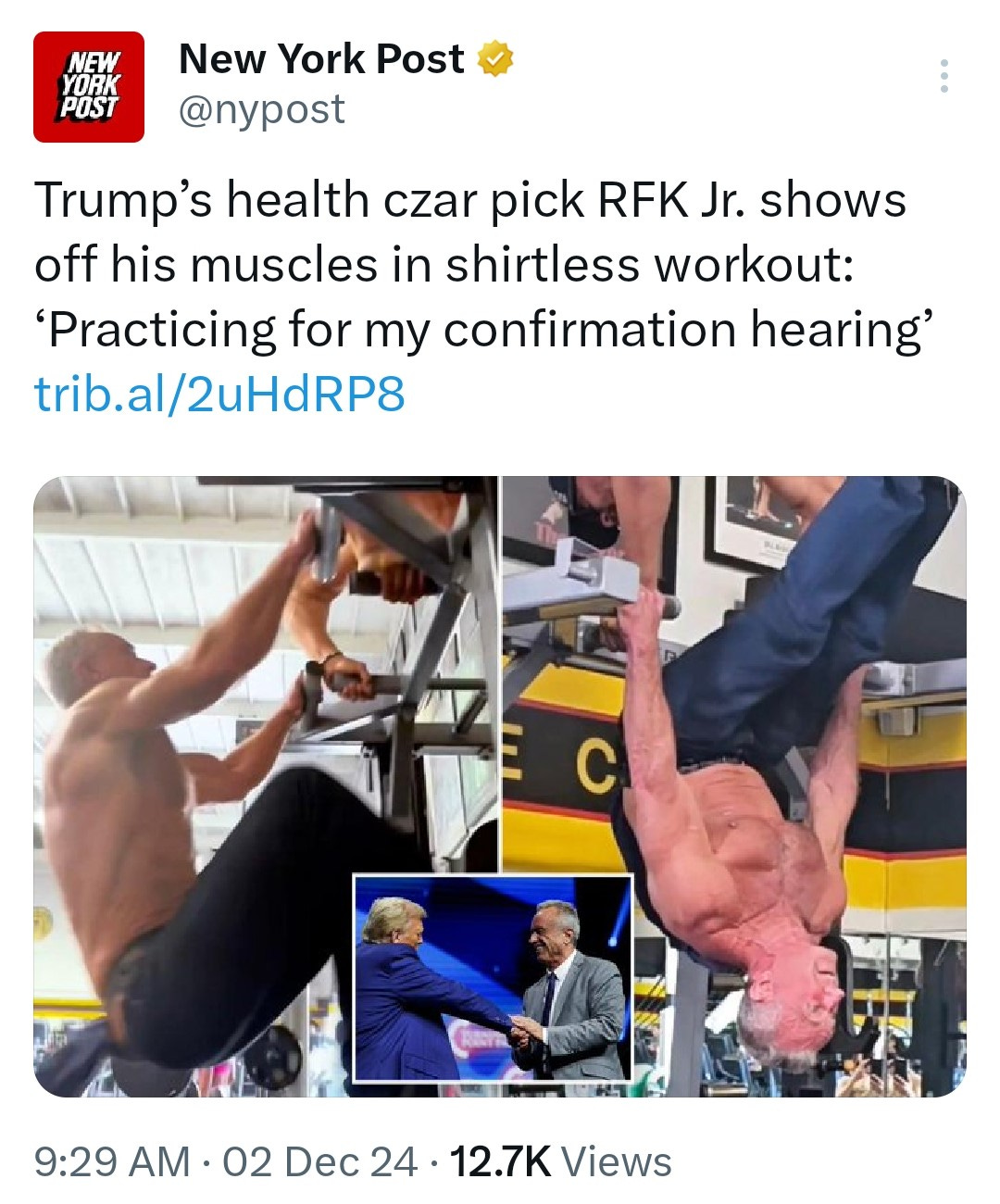
Task: Click the word Views next to count
Action: tap(617, 1161)
